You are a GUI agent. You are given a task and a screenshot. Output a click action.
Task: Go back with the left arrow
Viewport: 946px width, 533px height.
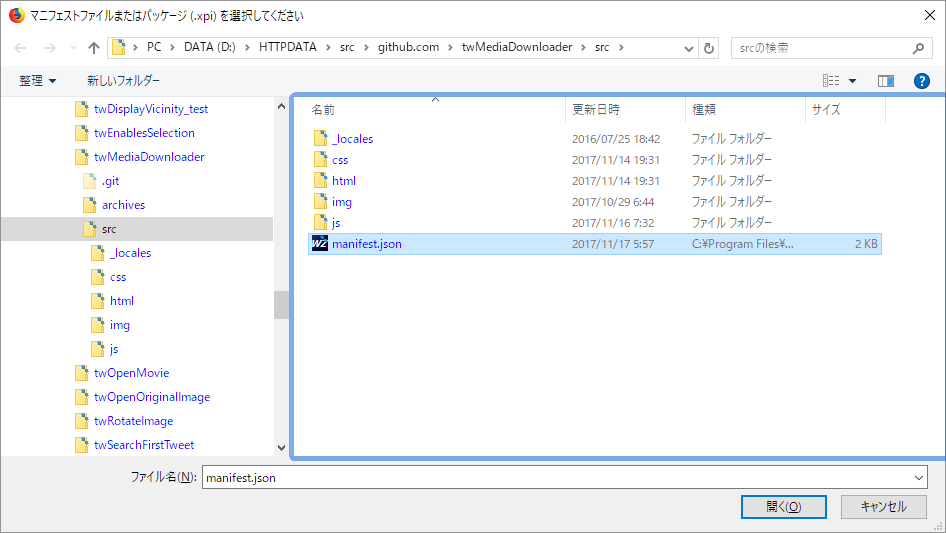click(x=21, y=48)
